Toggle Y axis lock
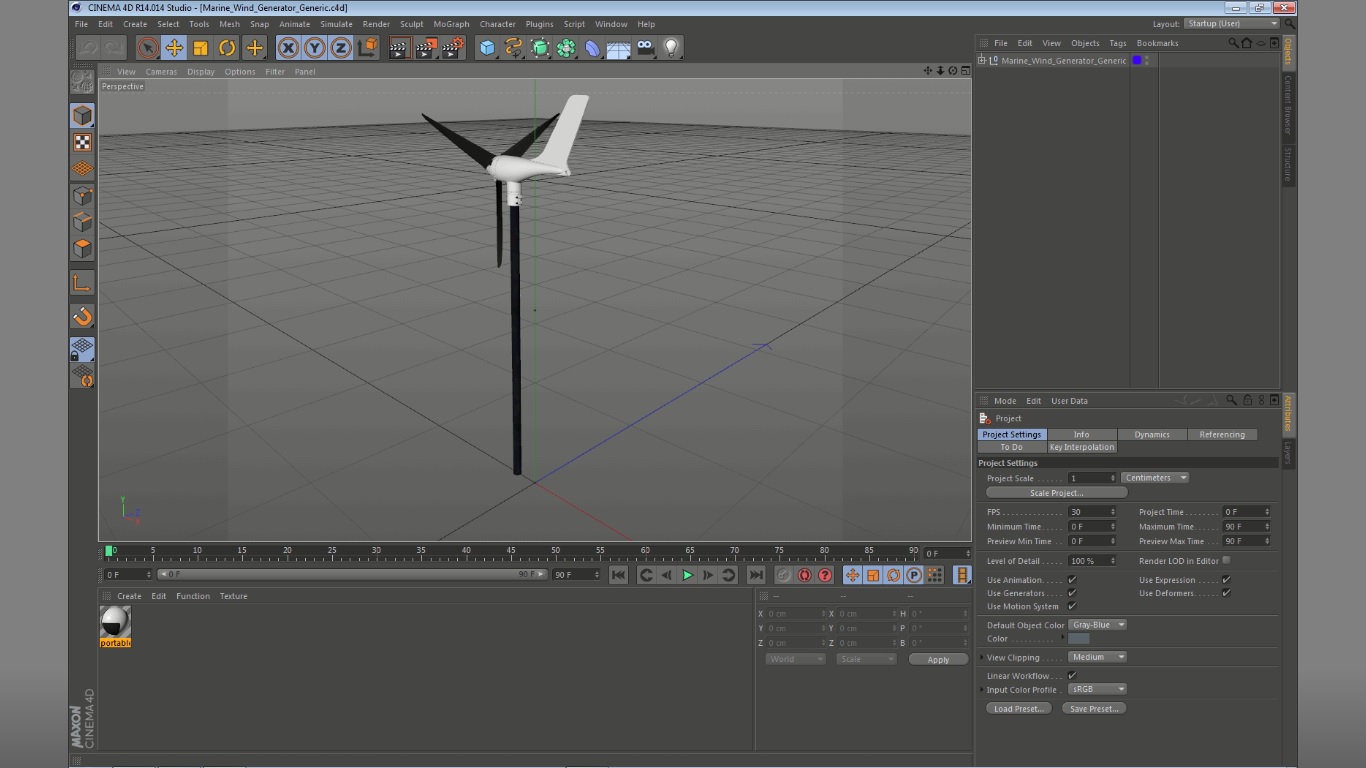 [315, 47]
